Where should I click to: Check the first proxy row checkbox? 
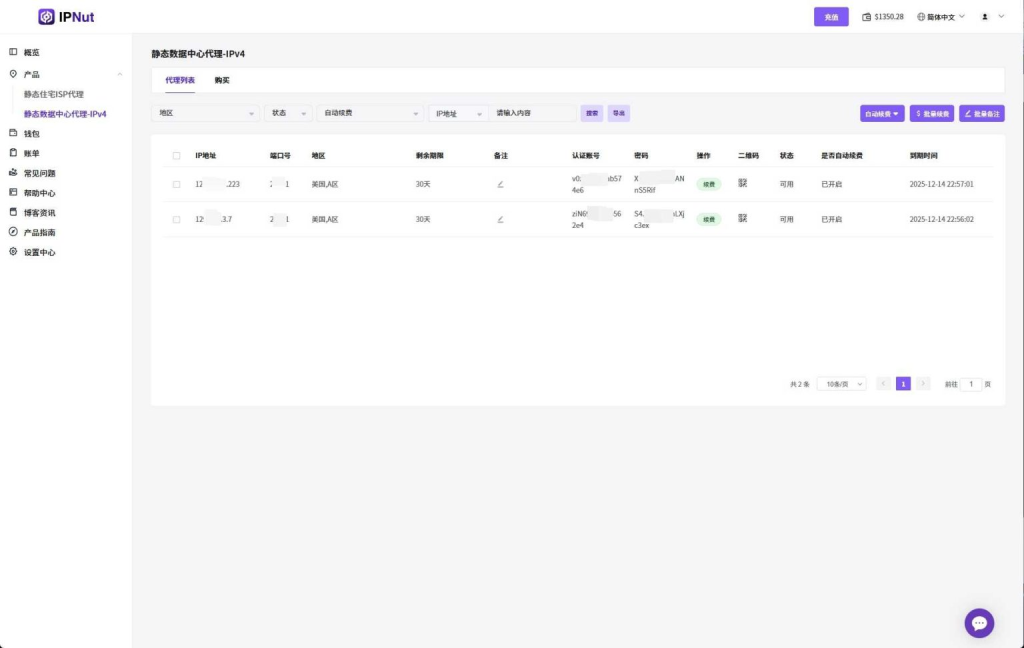pyautogui.click(x=177, y=184)
